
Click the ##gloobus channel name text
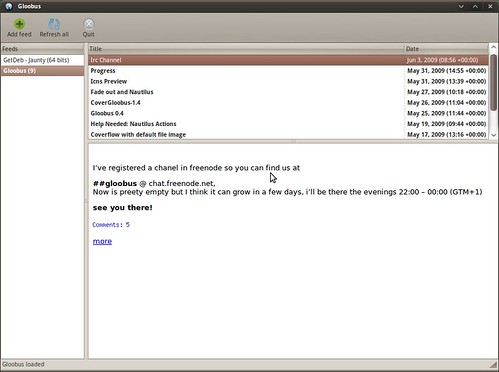(115, 184)
